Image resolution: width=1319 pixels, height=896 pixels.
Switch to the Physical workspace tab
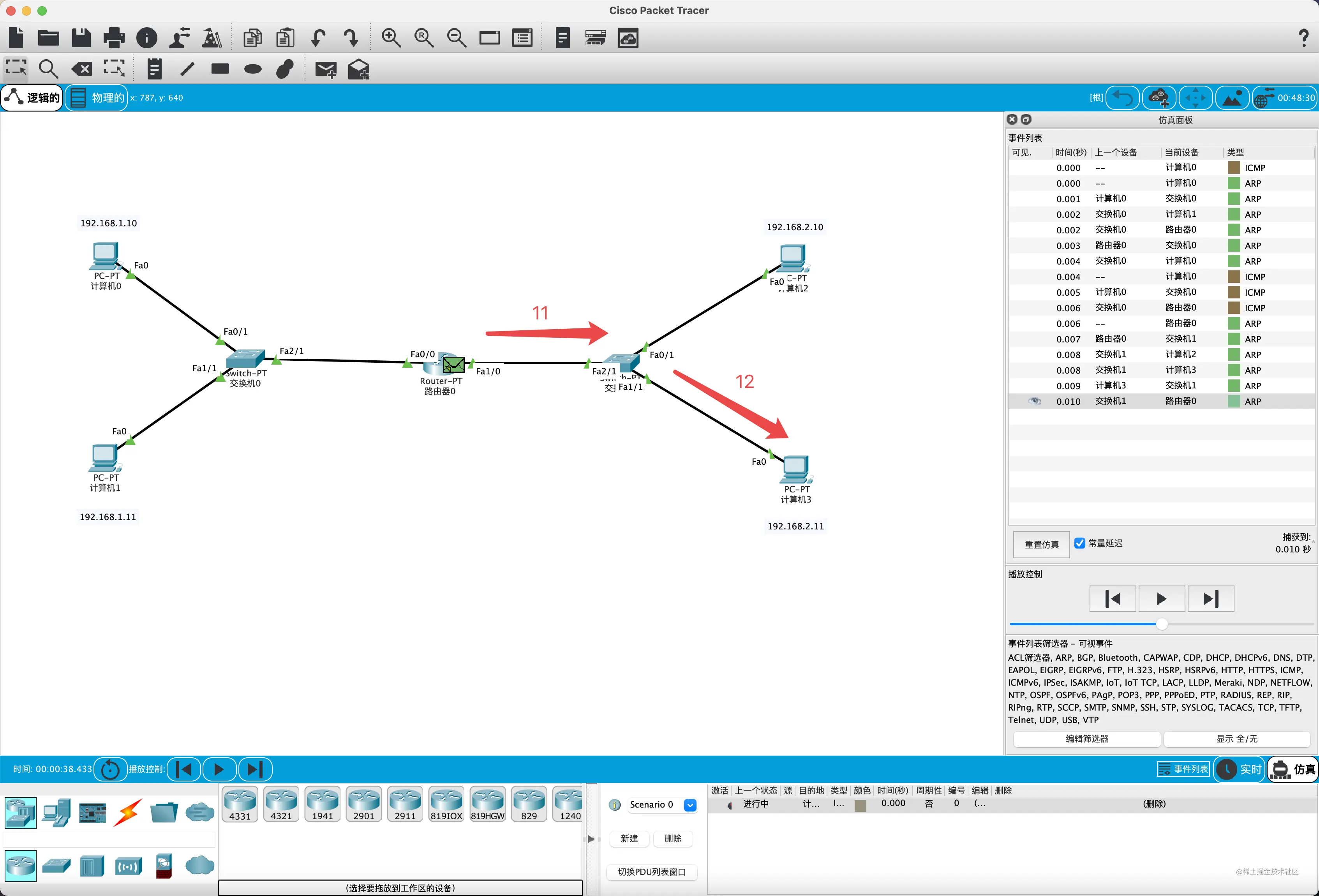[x=97, y=98]
